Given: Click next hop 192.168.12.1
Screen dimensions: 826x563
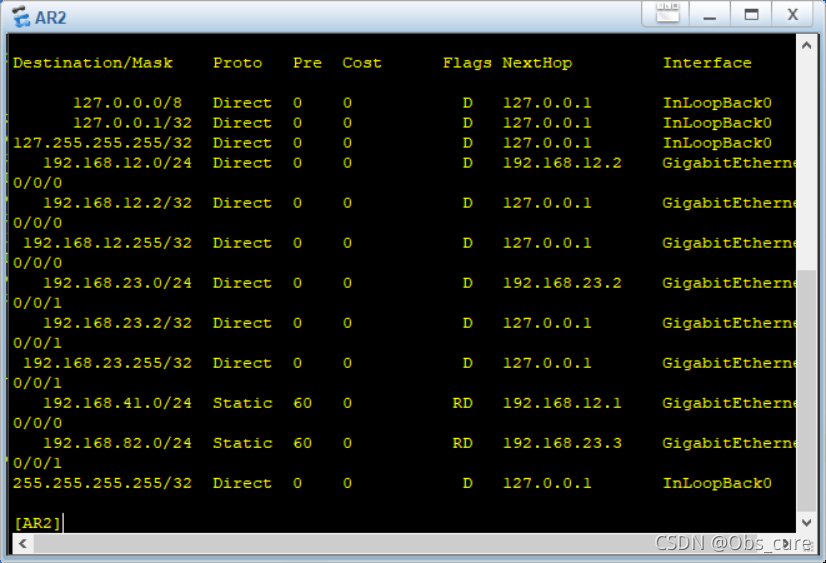Looking at the screenshot, I should tap(547, 403).
